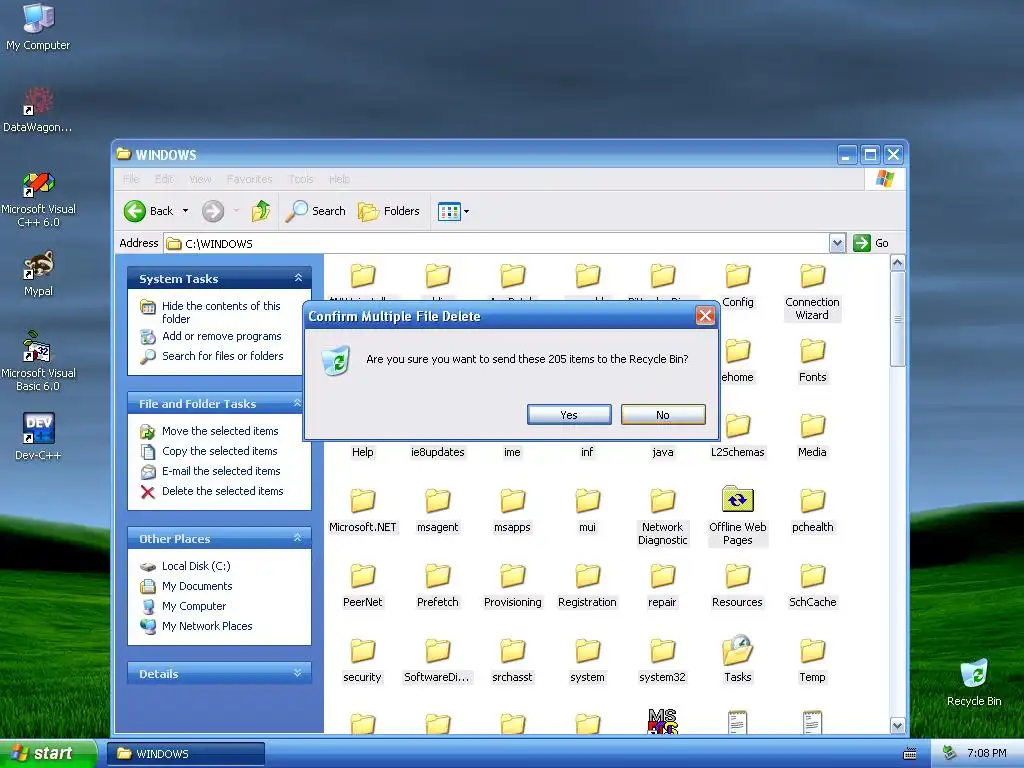Select the Recycle Bin desktop icon
The image size is (1024, 768).
(974, 682)
